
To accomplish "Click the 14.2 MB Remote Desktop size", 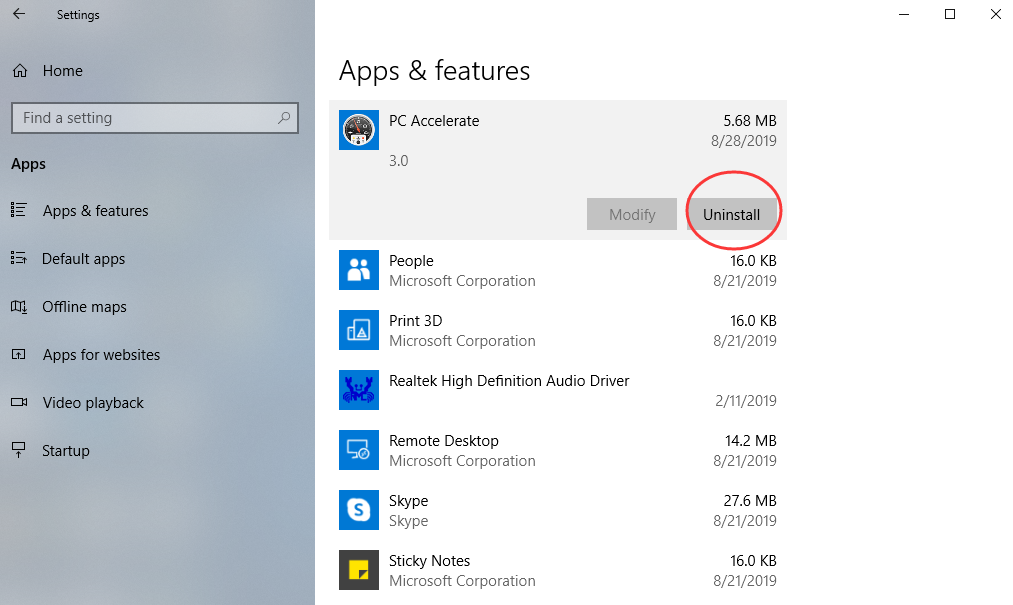I will coord(750,440).
